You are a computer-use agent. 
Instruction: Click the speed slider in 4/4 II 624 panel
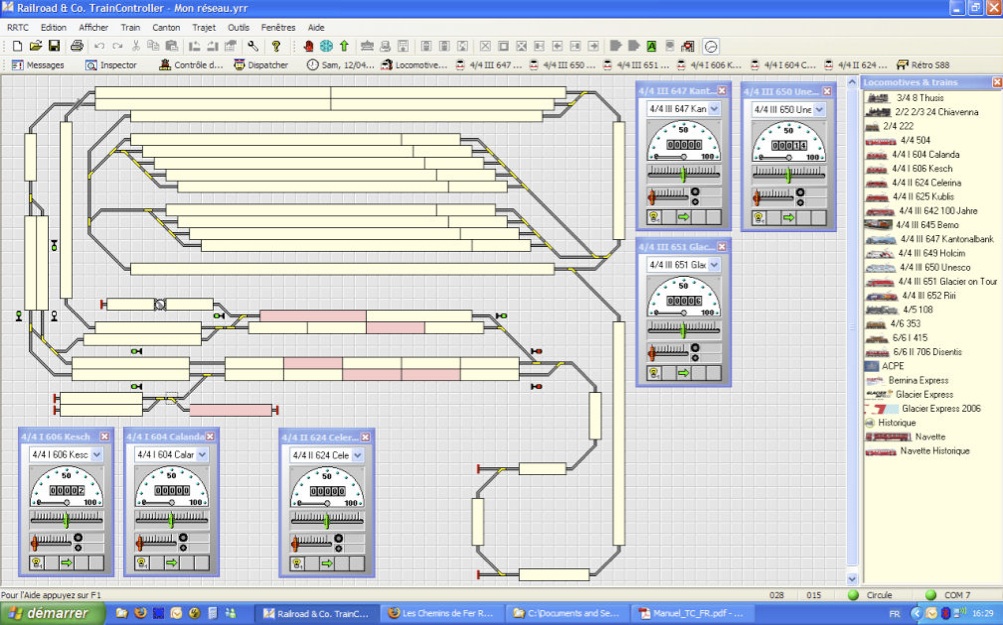pyautogui.click(x=327, y=520)
